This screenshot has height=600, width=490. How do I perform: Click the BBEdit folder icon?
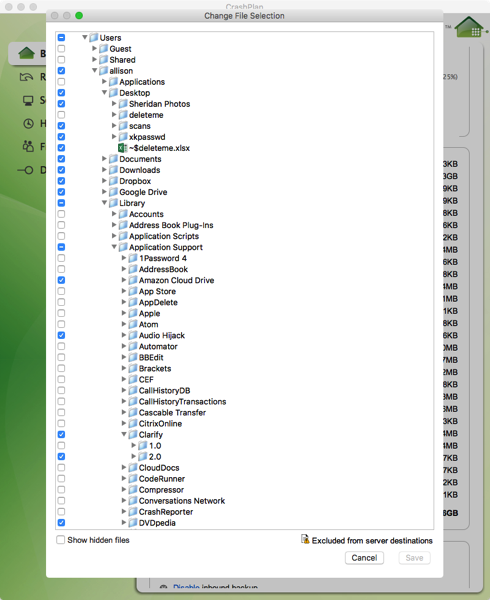coord(133,357)
